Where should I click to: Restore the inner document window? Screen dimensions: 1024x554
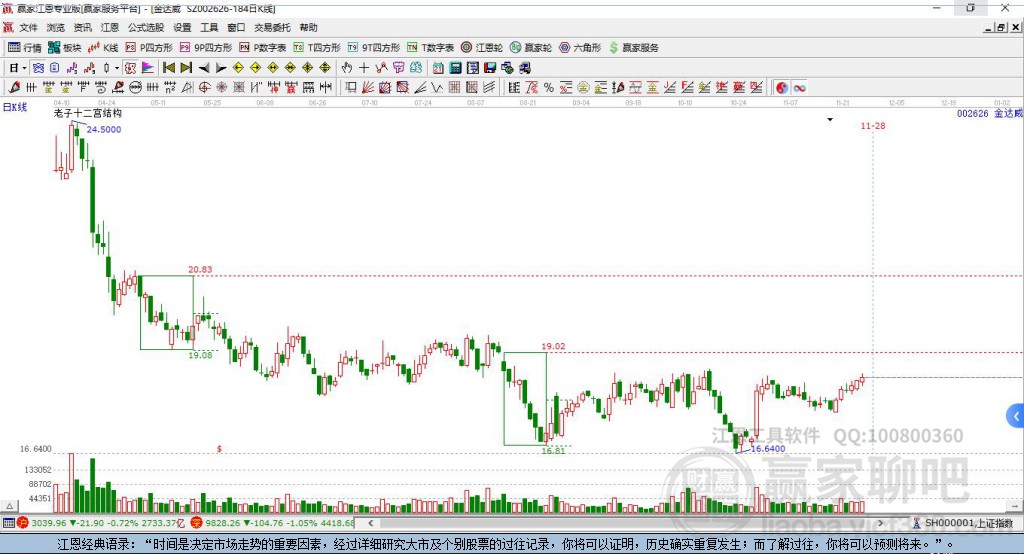coord(1001,27)
